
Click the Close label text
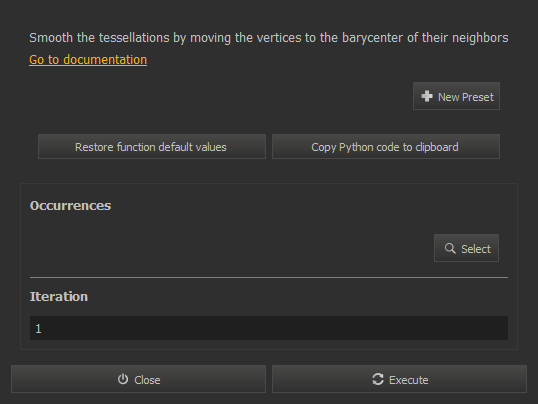(x=147, y=380)
